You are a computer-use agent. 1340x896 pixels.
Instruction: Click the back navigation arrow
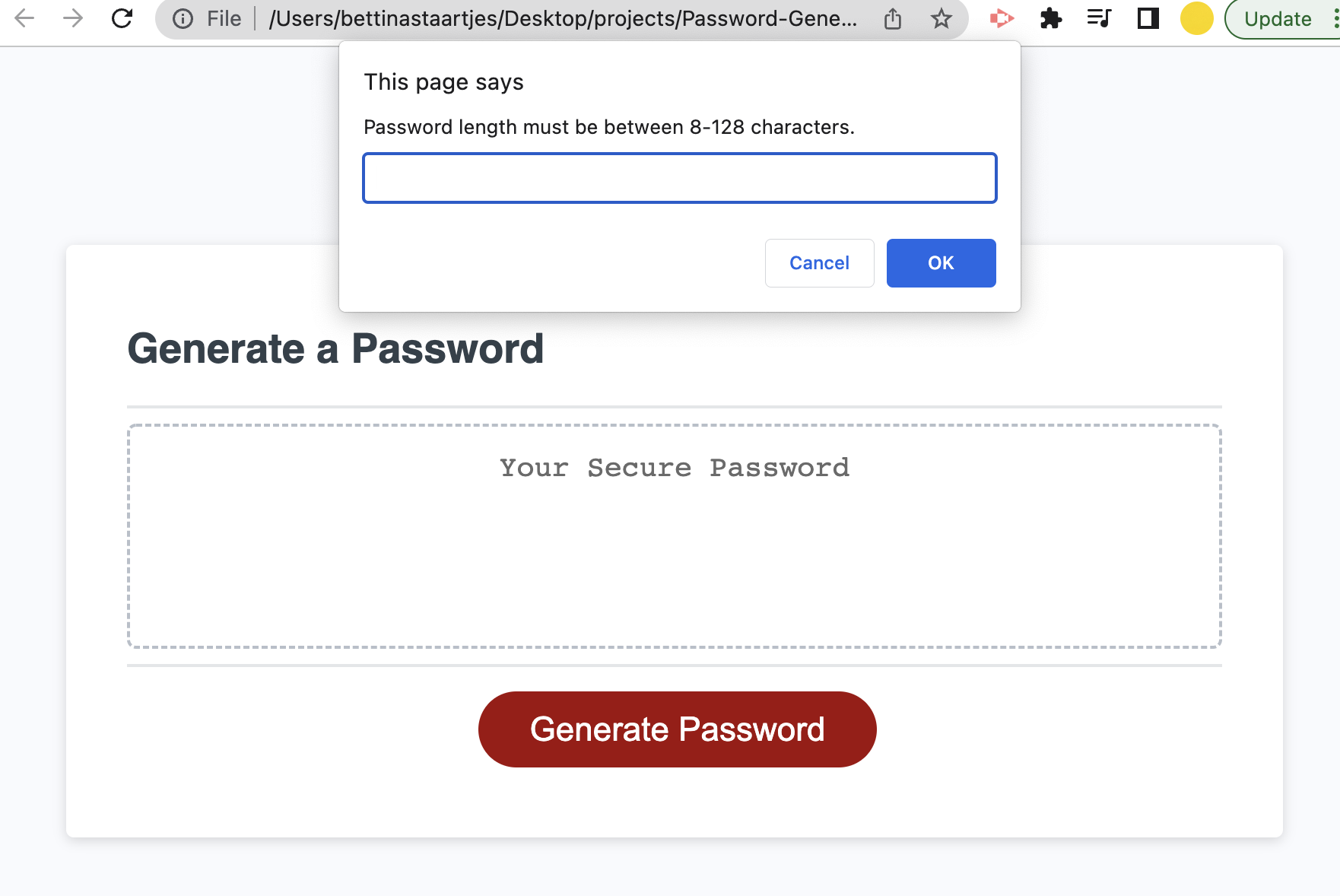(25, 19)
